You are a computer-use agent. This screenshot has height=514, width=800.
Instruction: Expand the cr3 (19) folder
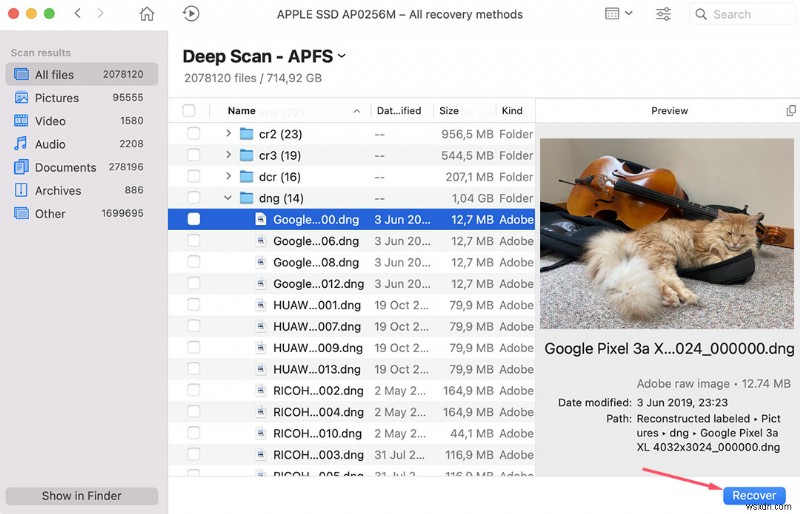click(228, 155)
